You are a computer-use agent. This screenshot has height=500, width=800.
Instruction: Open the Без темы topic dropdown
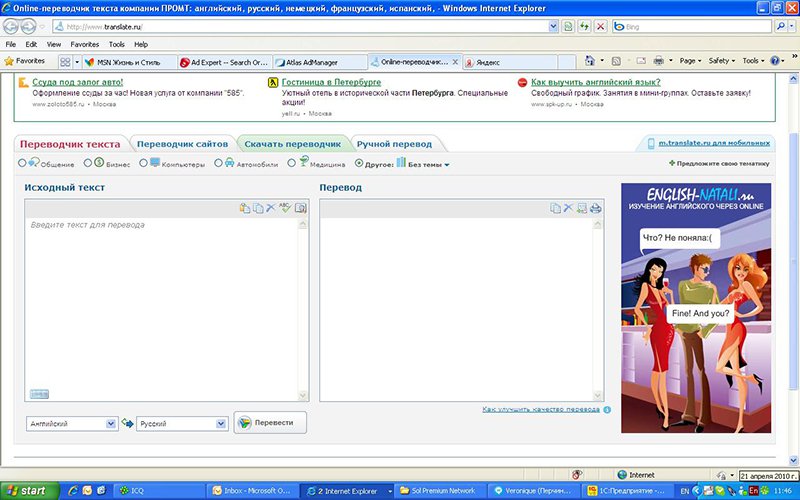click(429, 165)
